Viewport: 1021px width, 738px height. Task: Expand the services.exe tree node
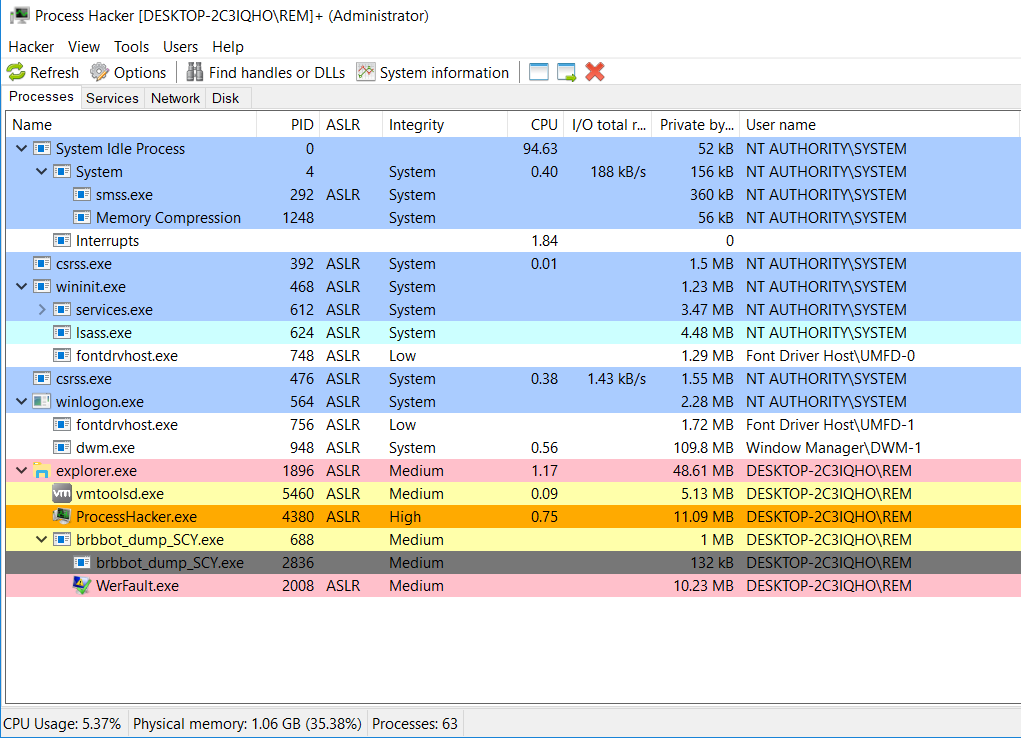coord(42,310)
